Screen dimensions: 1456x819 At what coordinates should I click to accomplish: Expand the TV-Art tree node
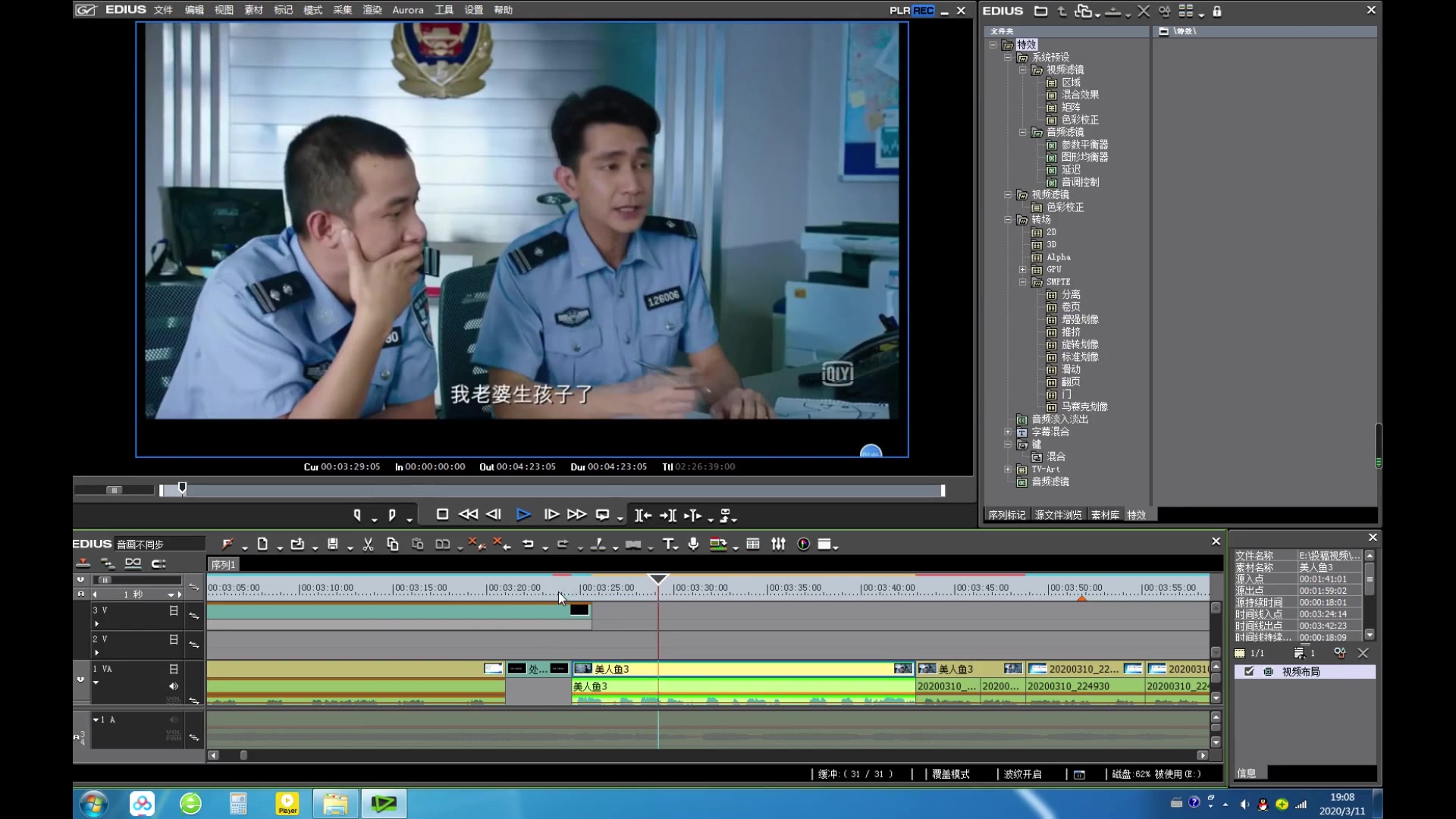point(1007,469)
